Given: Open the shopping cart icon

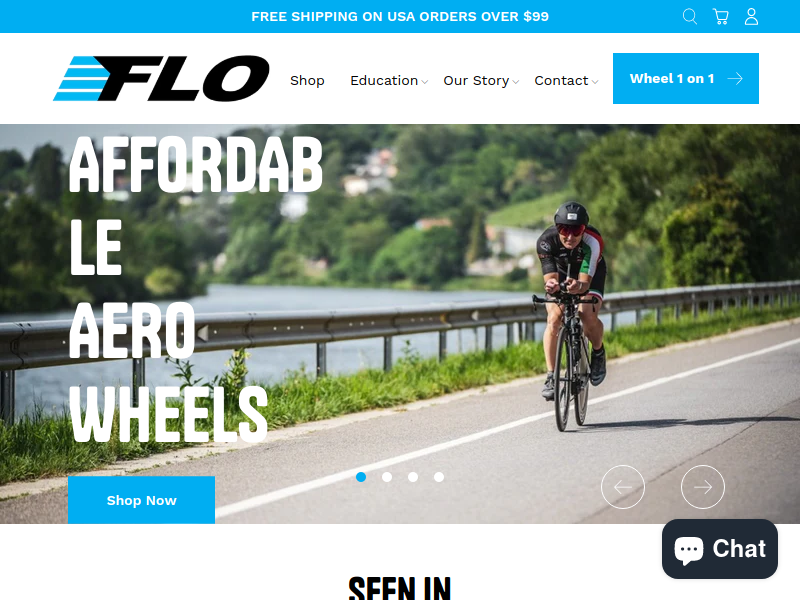Looking at the screenshot, I should 720,16.
